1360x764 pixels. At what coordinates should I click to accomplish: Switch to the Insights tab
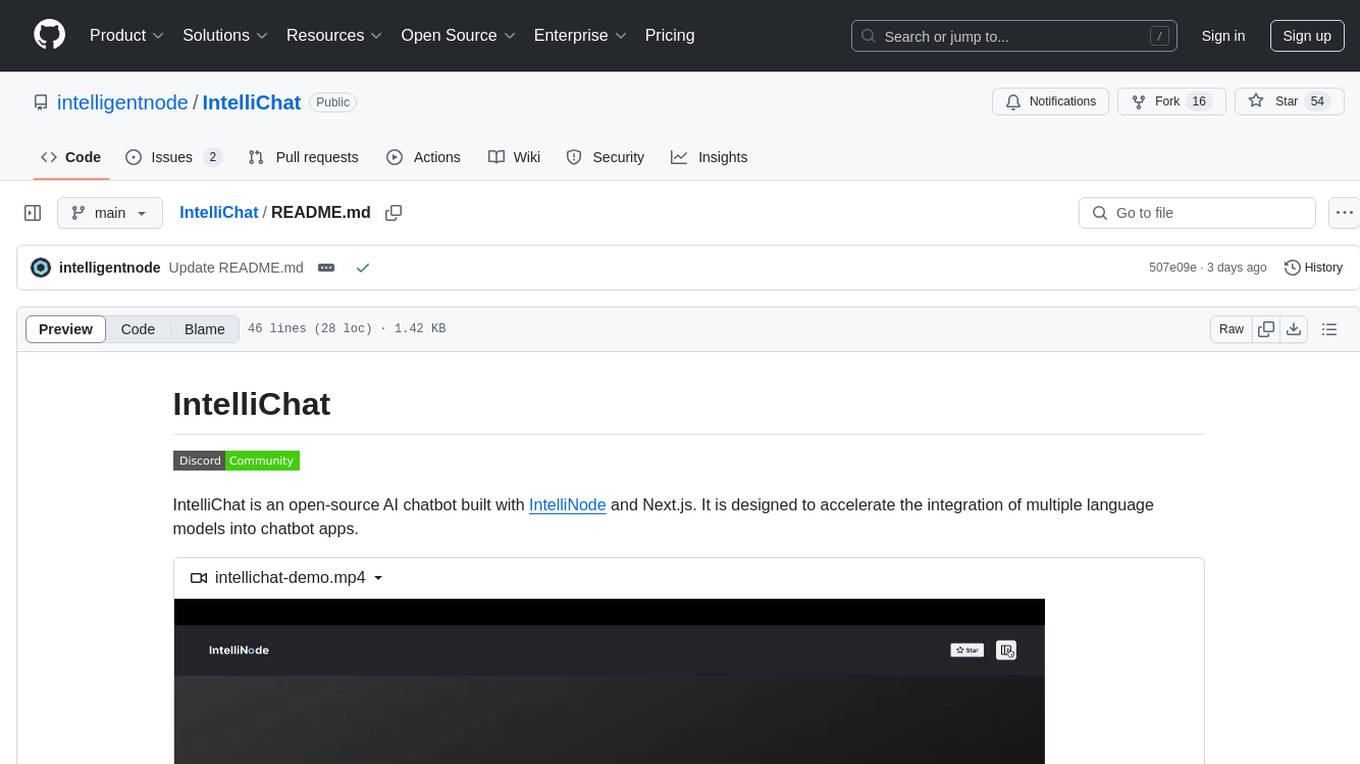(709, 157)
